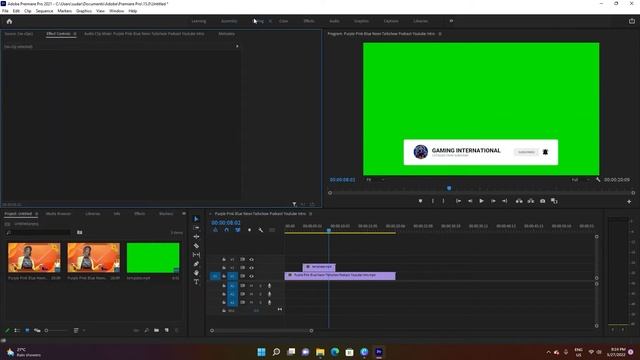Select the Selection tool arrow
Viewport: 640px width, 360px height.
click(x=196, y=219)
